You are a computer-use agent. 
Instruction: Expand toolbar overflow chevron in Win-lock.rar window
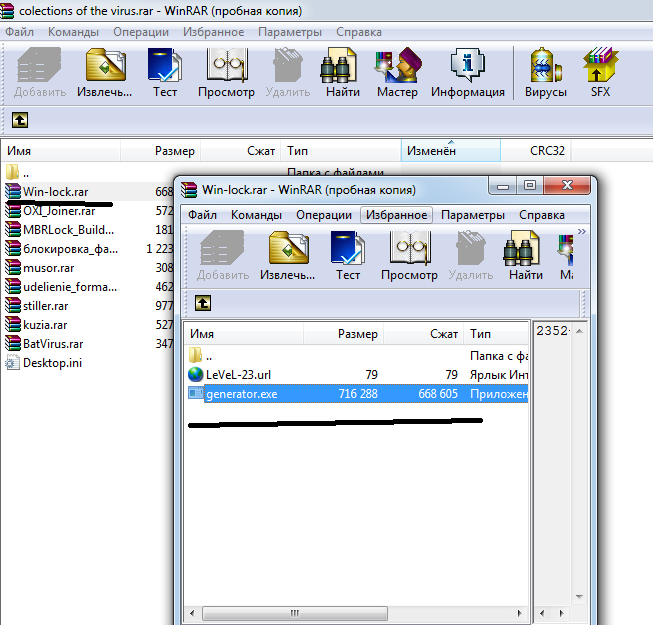[582, 231]
